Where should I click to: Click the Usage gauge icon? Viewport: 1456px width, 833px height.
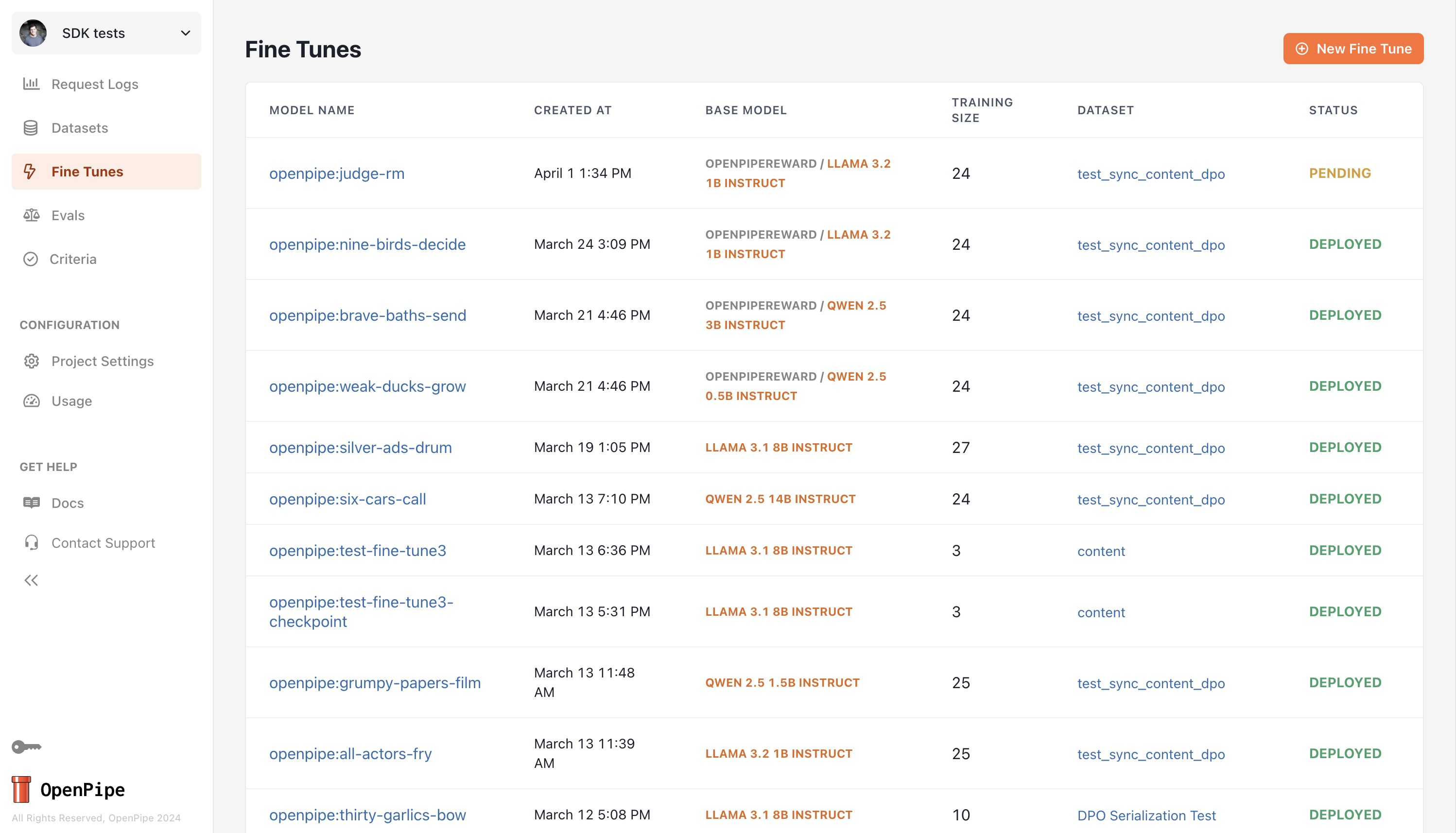(x=31, y=400)
